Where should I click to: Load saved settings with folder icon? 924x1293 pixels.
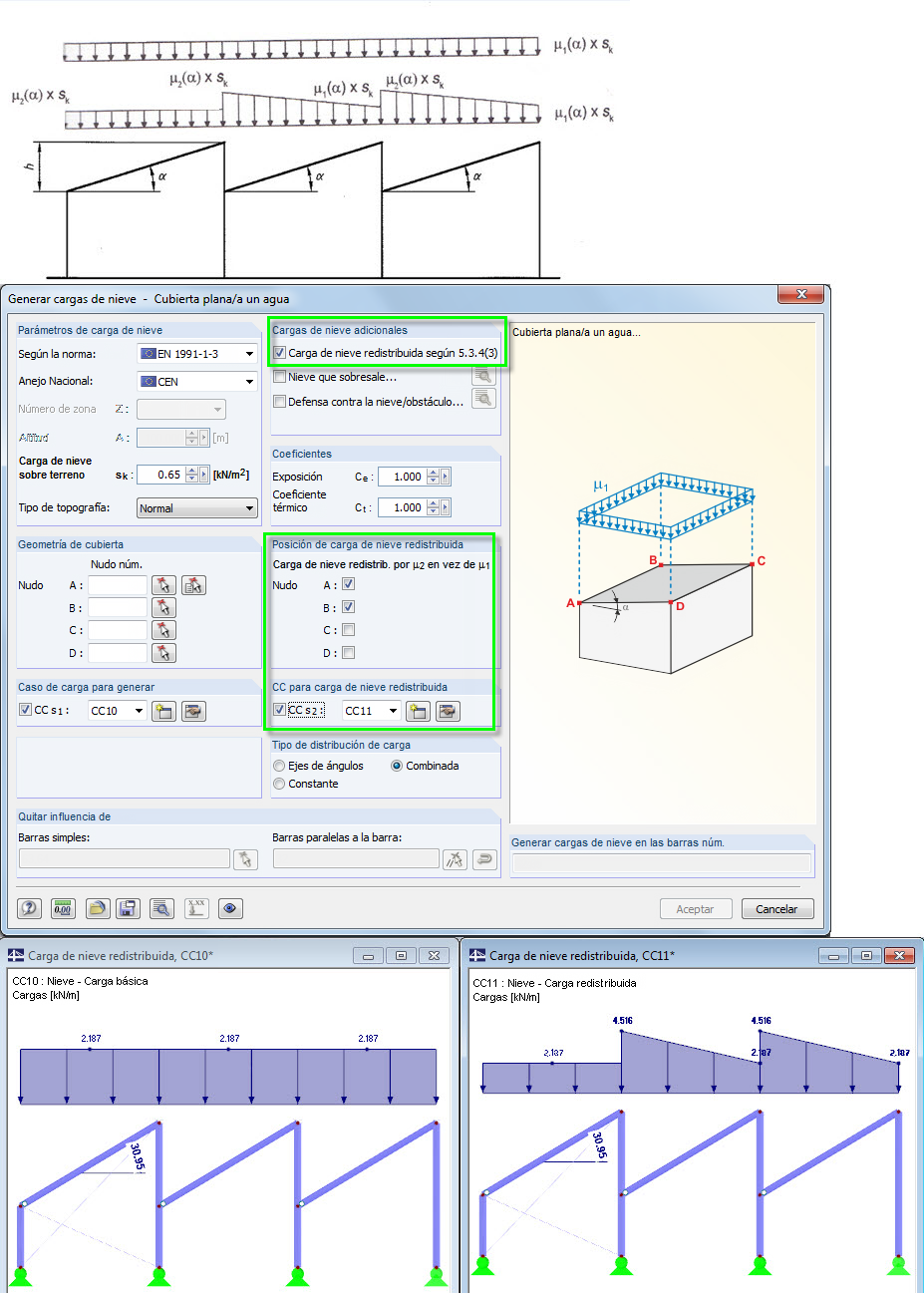pyautogui.click(x=96, y=908)
